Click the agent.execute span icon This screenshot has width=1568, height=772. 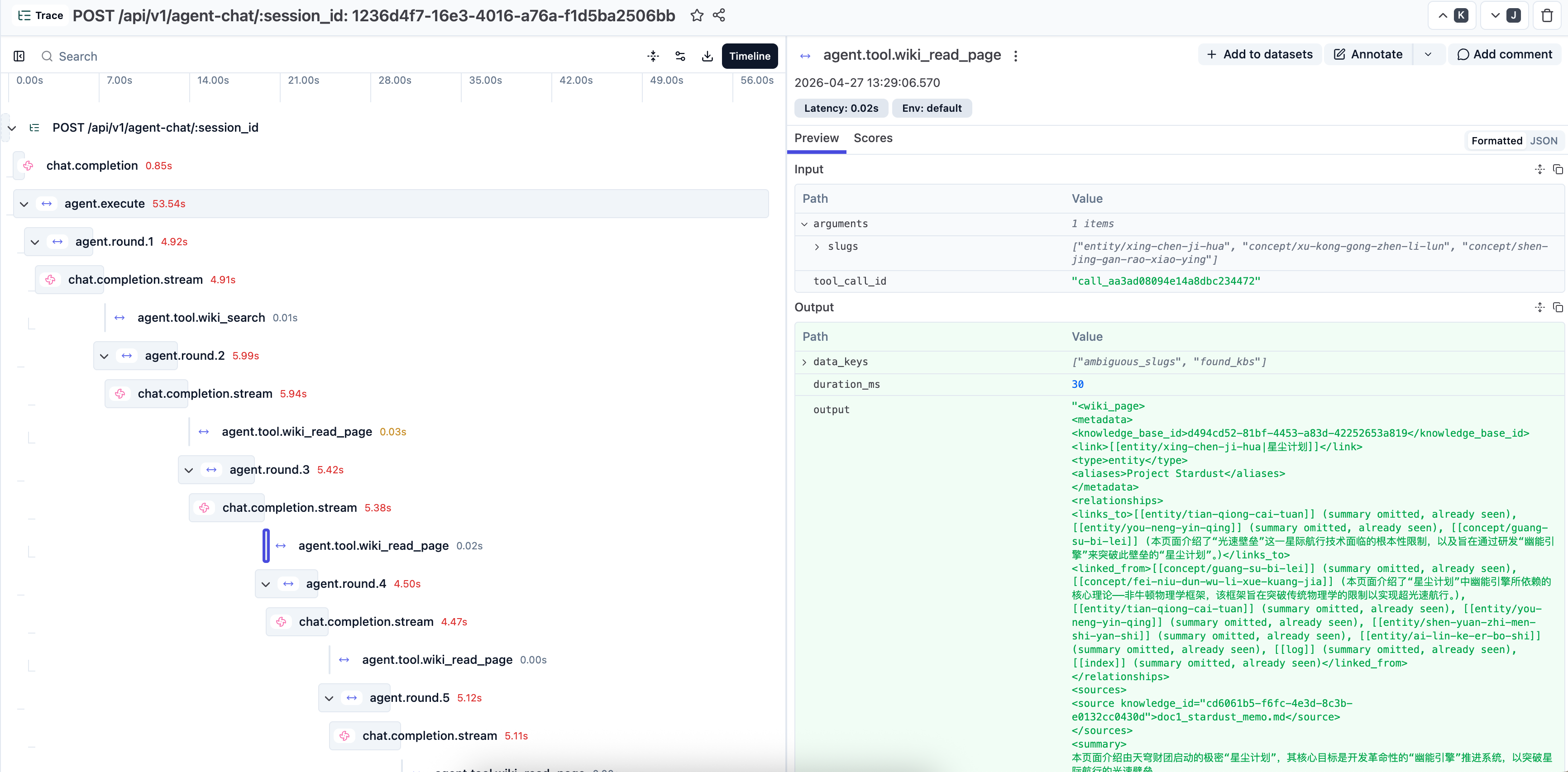coord(47,204)
